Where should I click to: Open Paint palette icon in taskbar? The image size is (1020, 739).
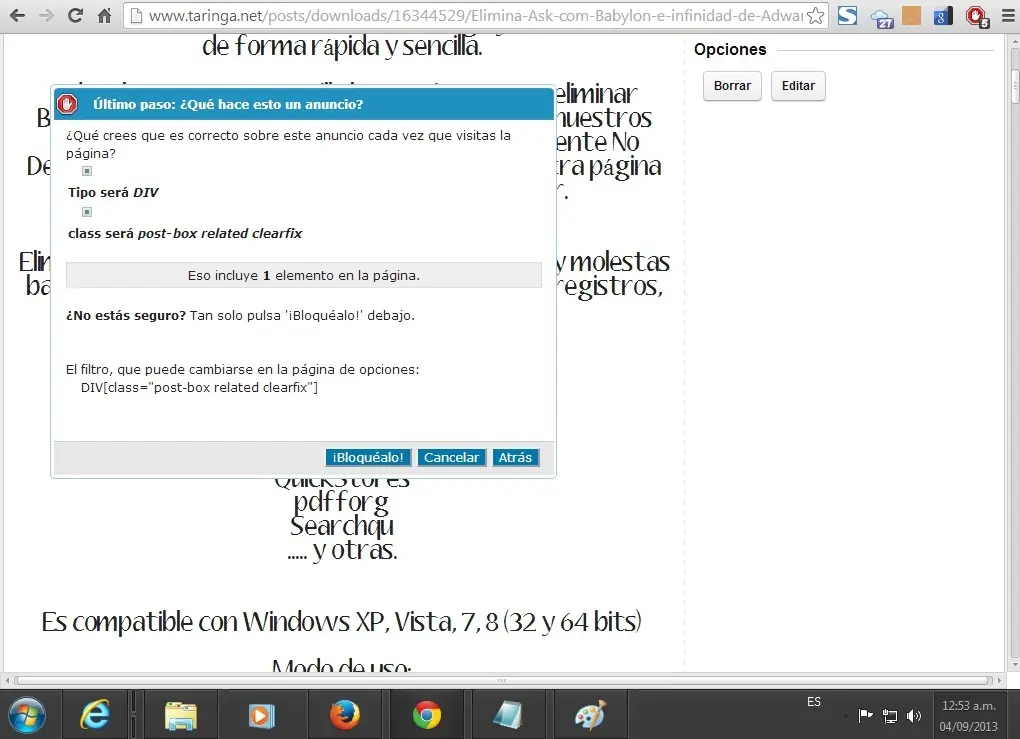pos(590,716)
